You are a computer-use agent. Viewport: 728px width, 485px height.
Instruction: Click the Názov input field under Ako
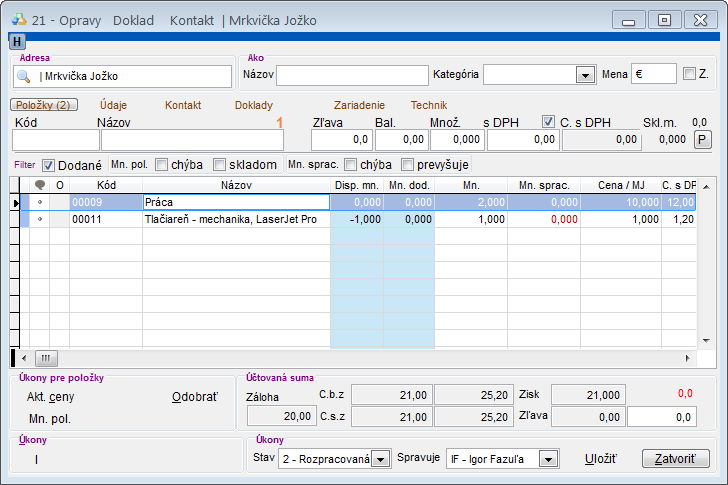(x=351, y=75)
